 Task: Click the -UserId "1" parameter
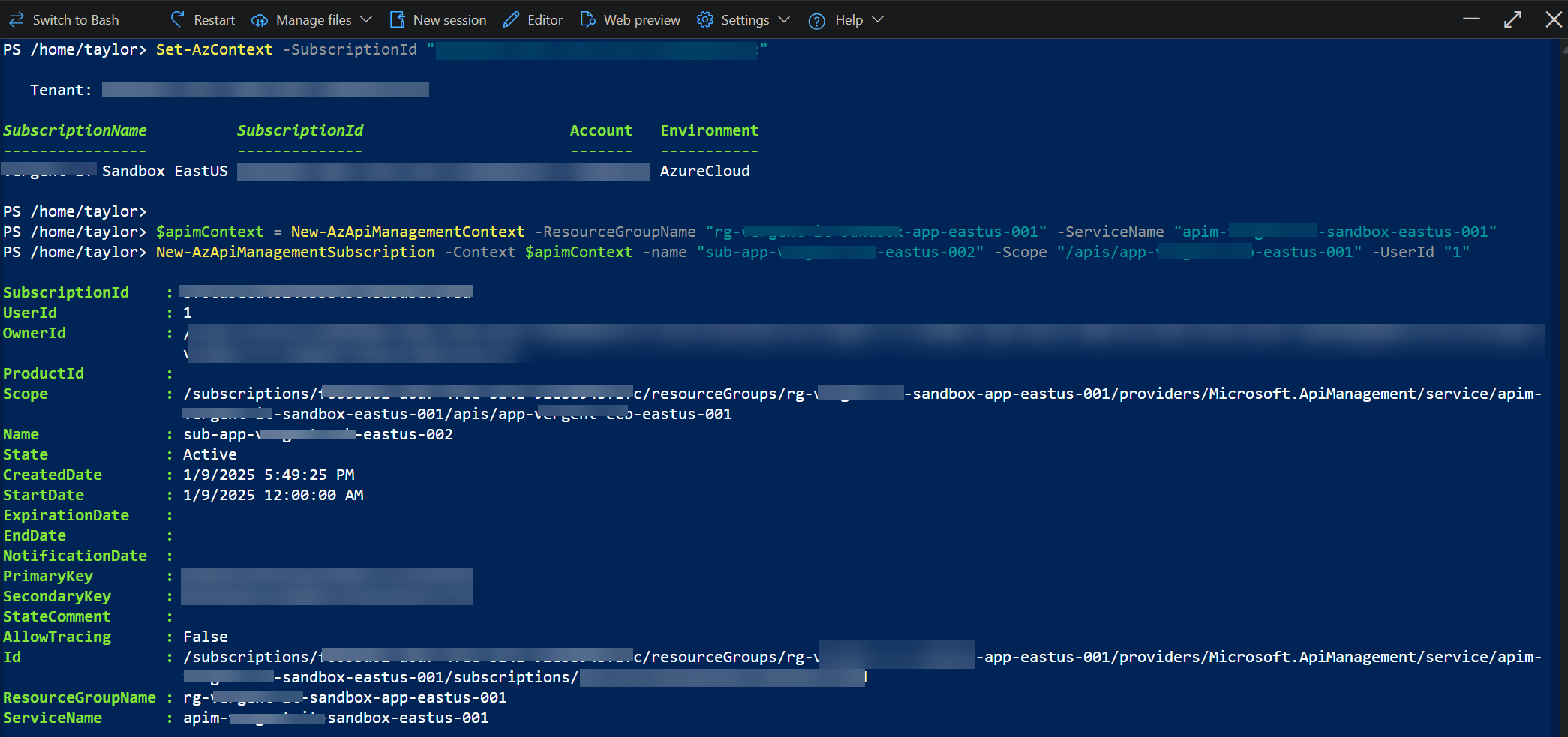click(x=1421, y=252)
